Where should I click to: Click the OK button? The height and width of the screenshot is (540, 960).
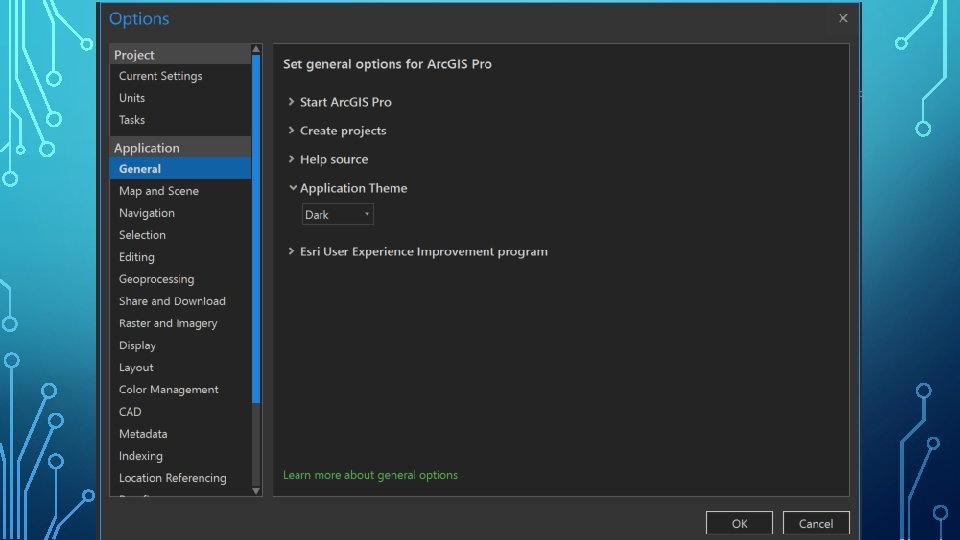(739, 523)
